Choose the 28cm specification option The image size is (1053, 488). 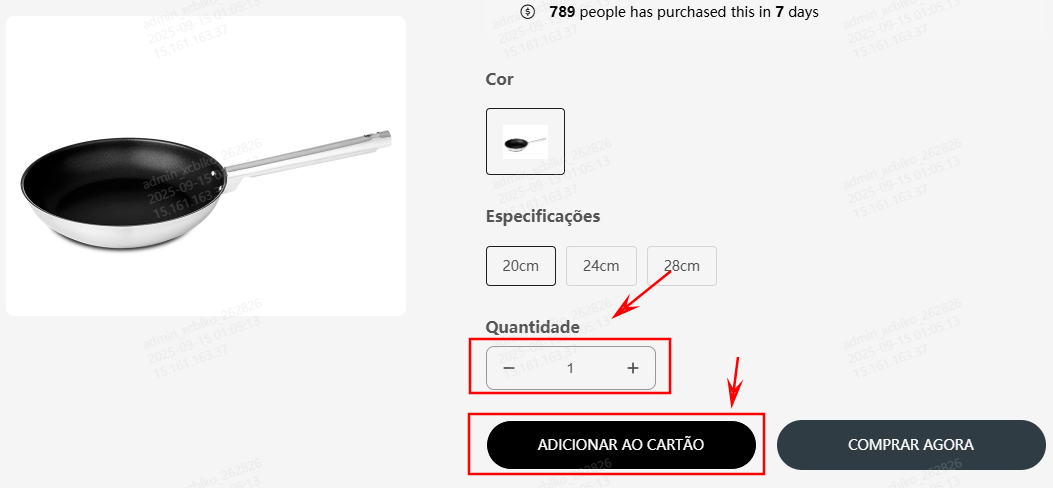click(681, 266)
